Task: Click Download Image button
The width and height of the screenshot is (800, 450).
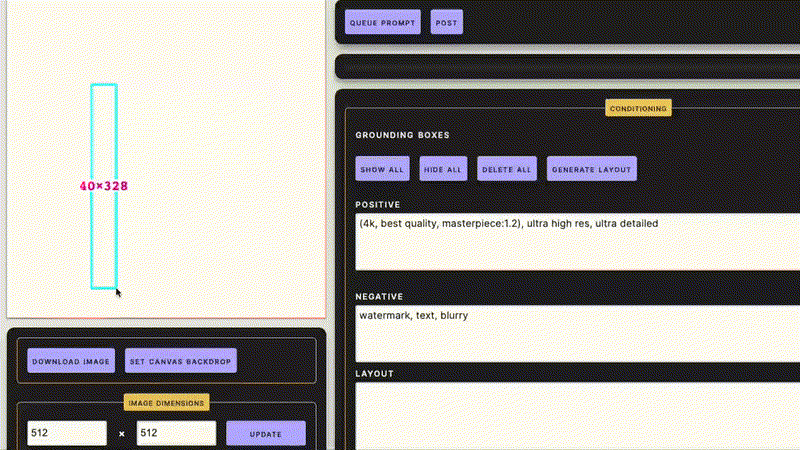Action: tap(71, 361)
